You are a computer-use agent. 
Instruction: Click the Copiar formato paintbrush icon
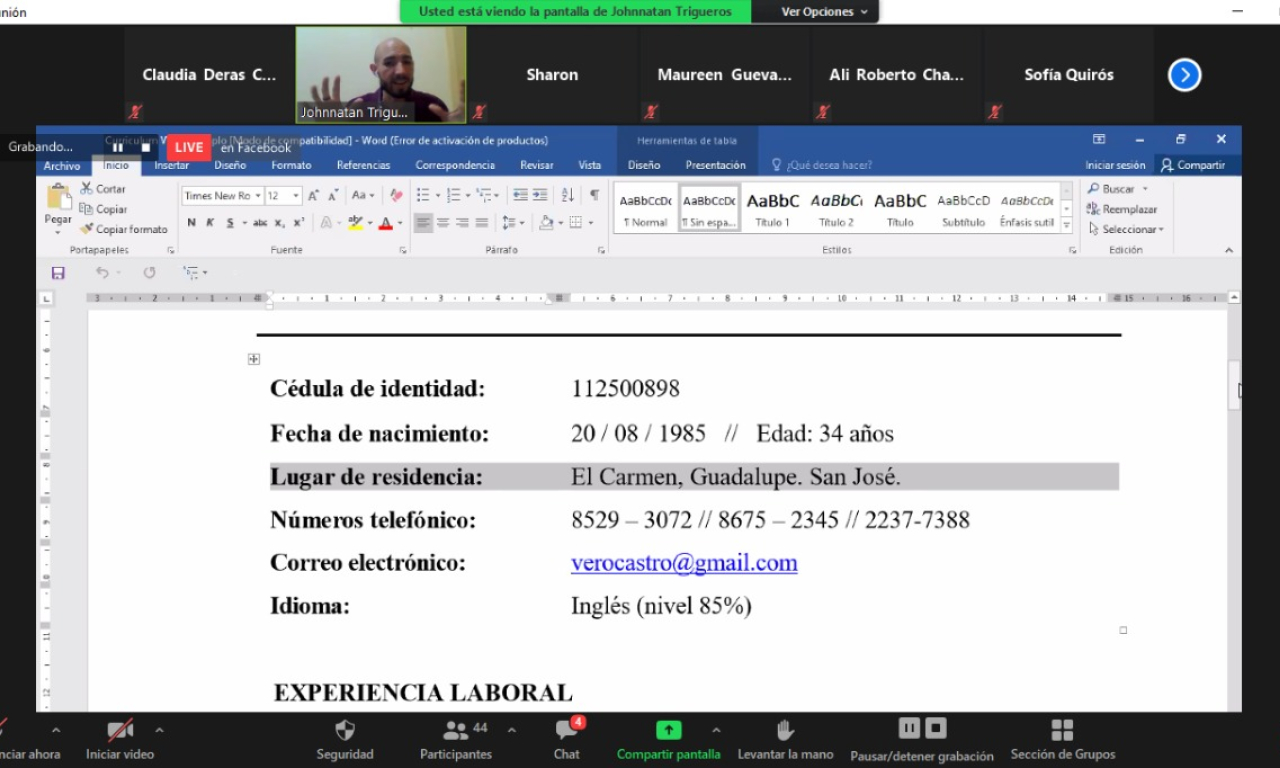point(87,229)
